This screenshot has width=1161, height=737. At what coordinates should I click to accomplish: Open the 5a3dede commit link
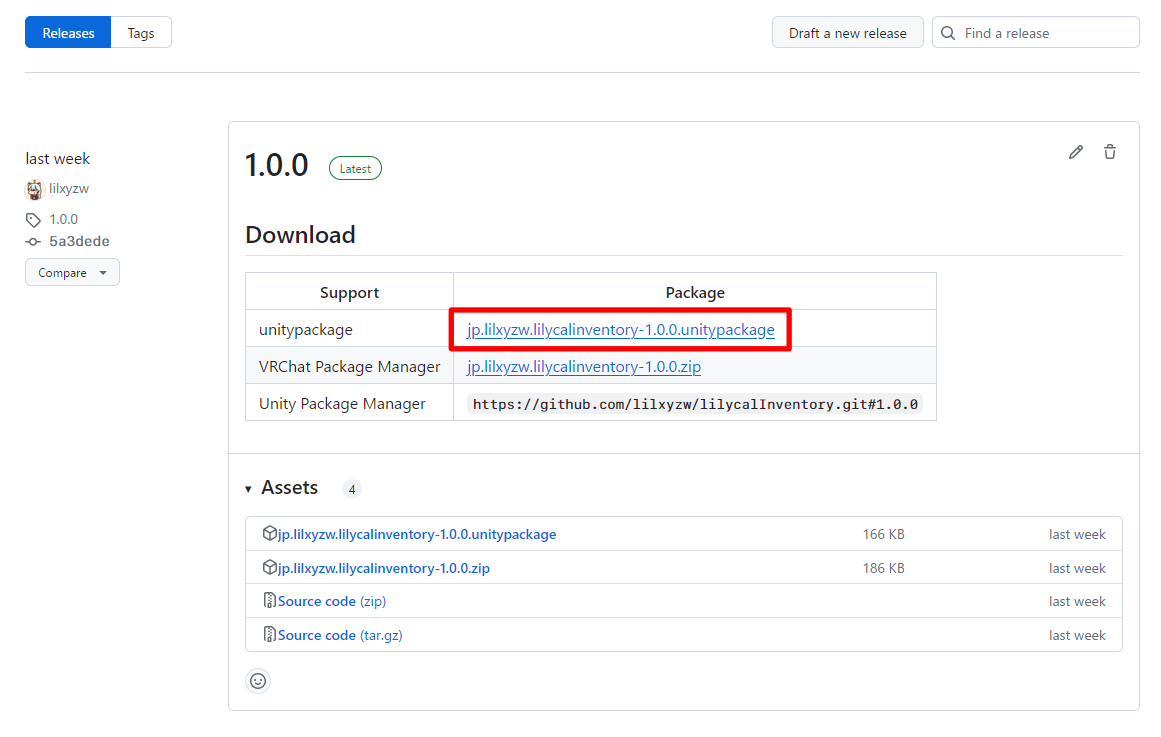79,242
